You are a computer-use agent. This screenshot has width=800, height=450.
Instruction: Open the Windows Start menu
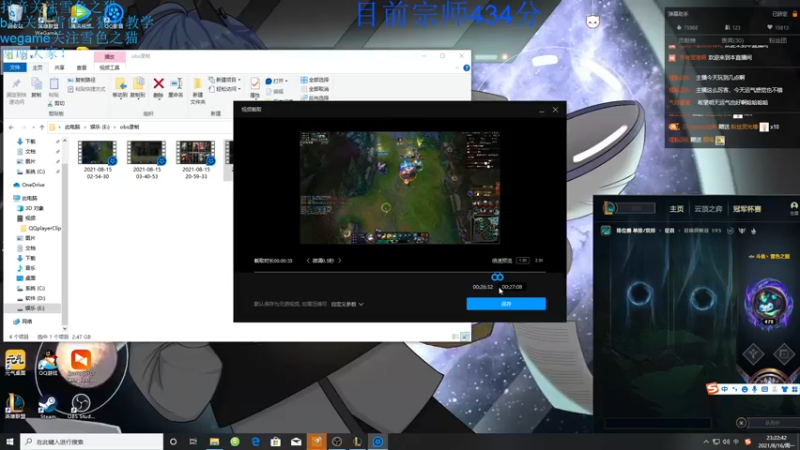coord(10,441)
